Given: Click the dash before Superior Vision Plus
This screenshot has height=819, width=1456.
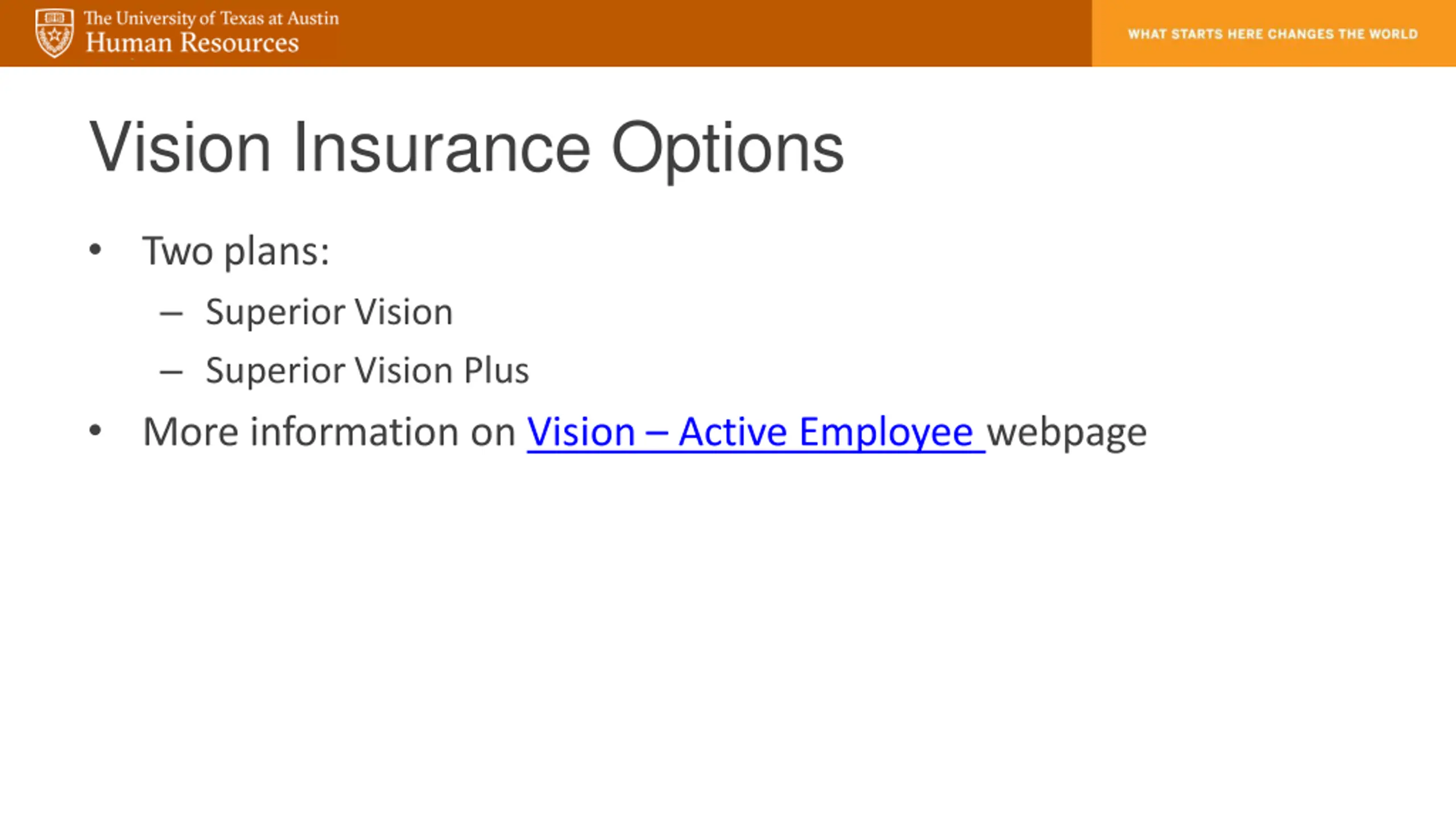Looking at the screenshot, I should pyautogui.click(x=171, y=373).
